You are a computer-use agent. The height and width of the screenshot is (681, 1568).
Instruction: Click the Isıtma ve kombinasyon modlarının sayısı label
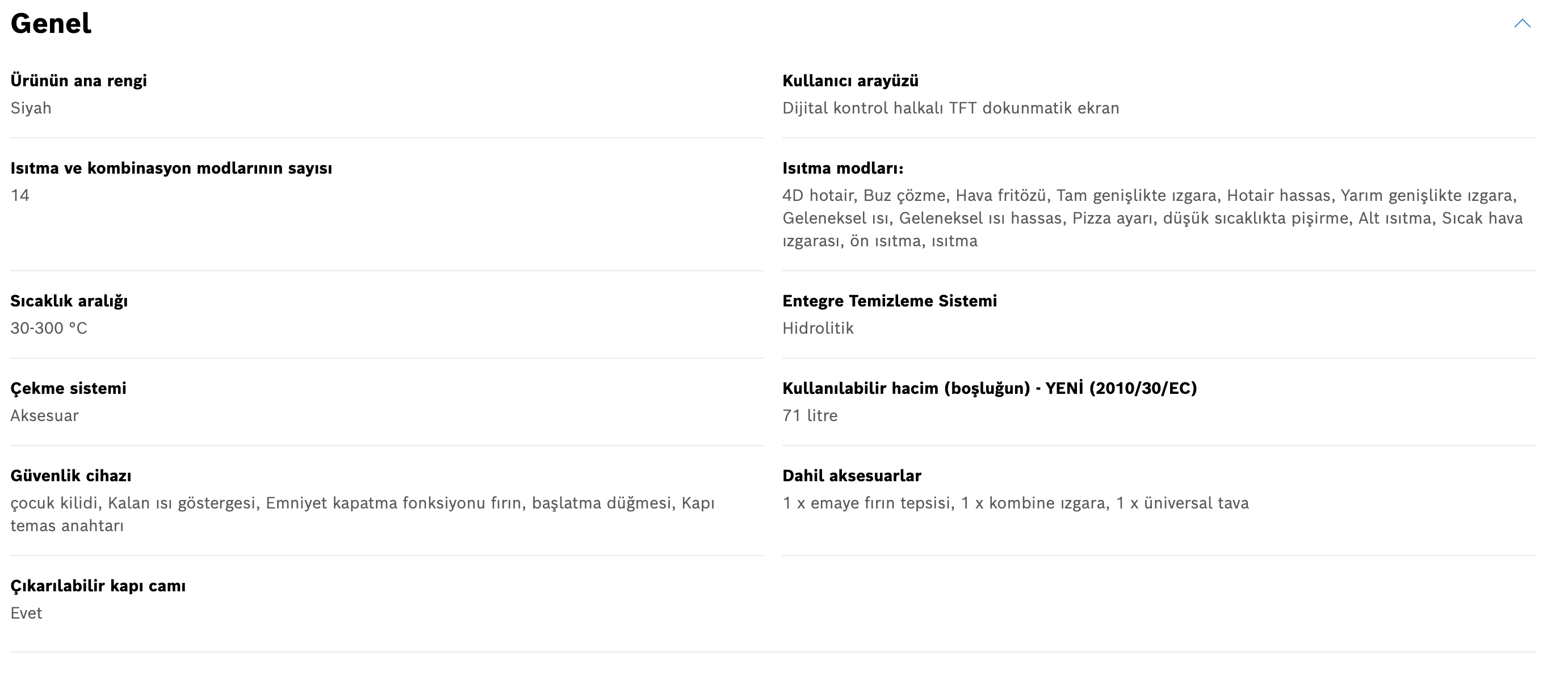tap(171, 168)
